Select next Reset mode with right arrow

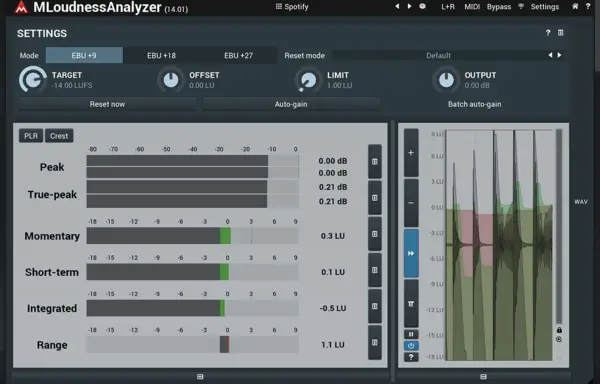(x=559, y=55)
